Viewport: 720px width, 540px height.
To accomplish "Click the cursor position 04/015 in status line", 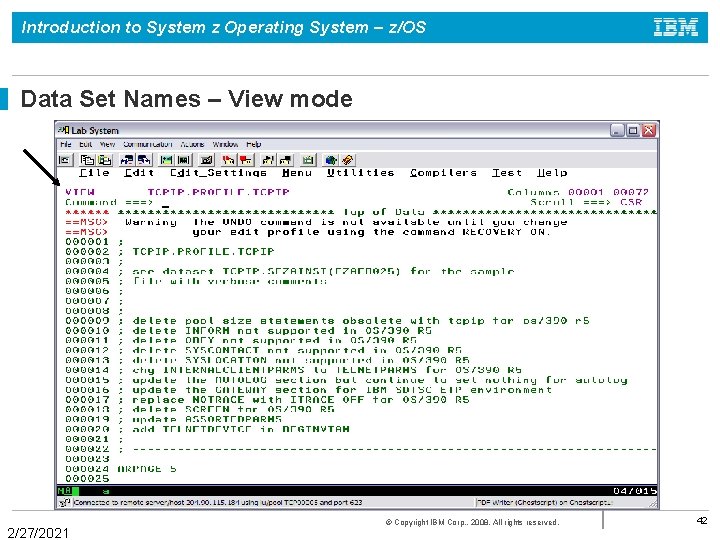I will click(635, 491).
